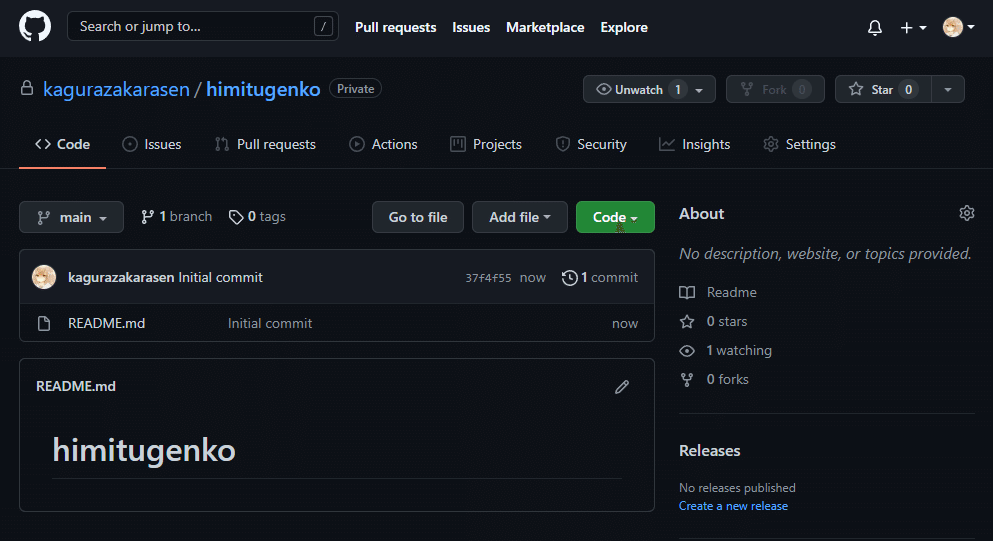
Task: Edit README with pencil icon
Action: point(622,387)
